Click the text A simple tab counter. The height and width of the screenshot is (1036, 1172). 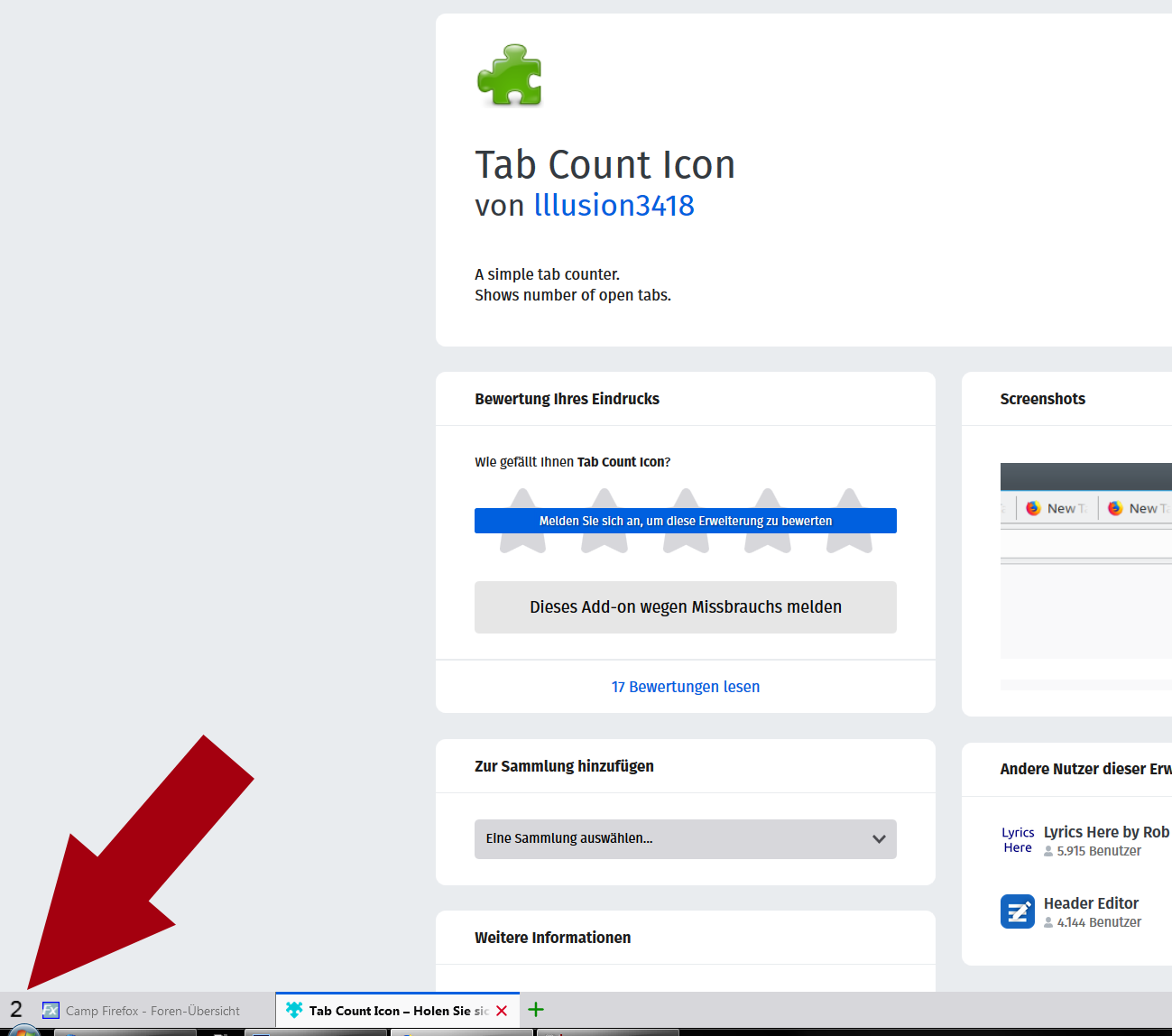[x=548, y=274]
